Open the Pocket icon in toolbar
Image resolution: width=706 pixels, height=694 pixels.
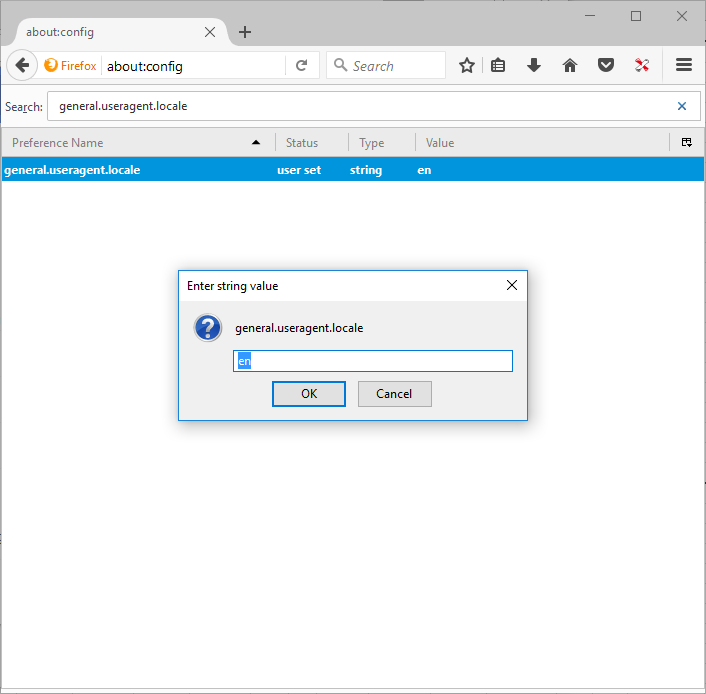pos(606,66)
